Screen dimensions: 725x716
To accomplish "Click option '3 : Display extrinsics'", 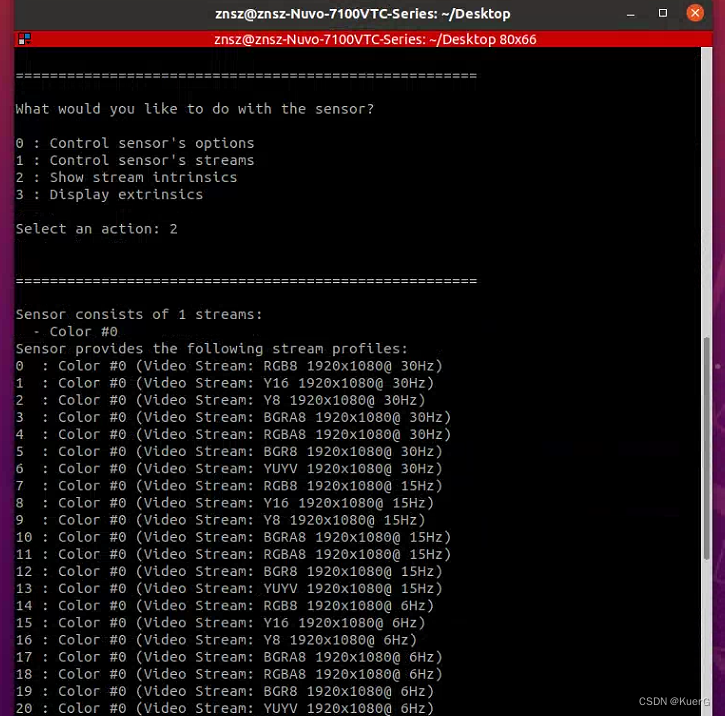I will click(109, 195).
